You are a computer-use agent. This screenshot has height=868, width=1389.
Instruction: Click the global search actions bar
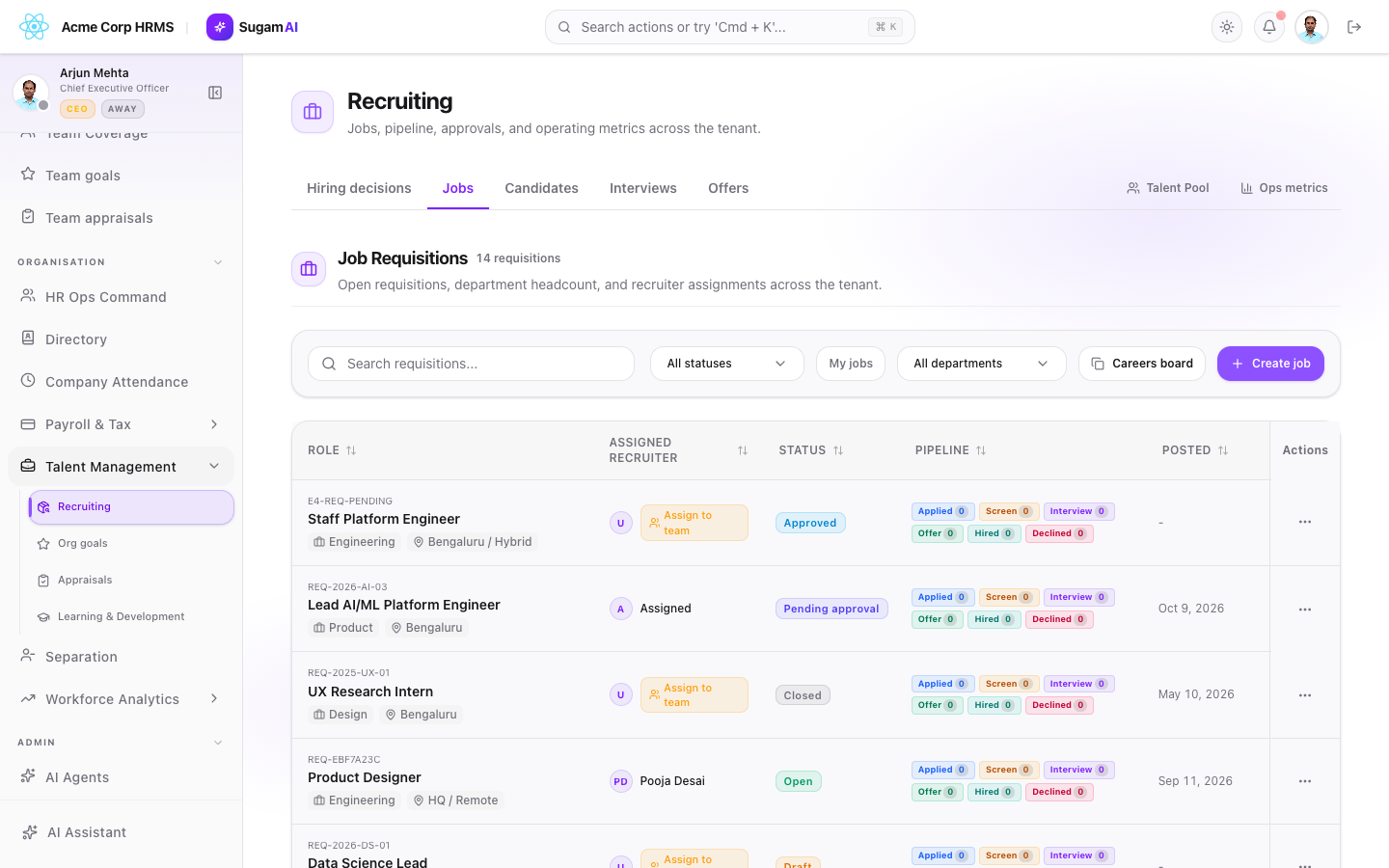coord(729,27)
